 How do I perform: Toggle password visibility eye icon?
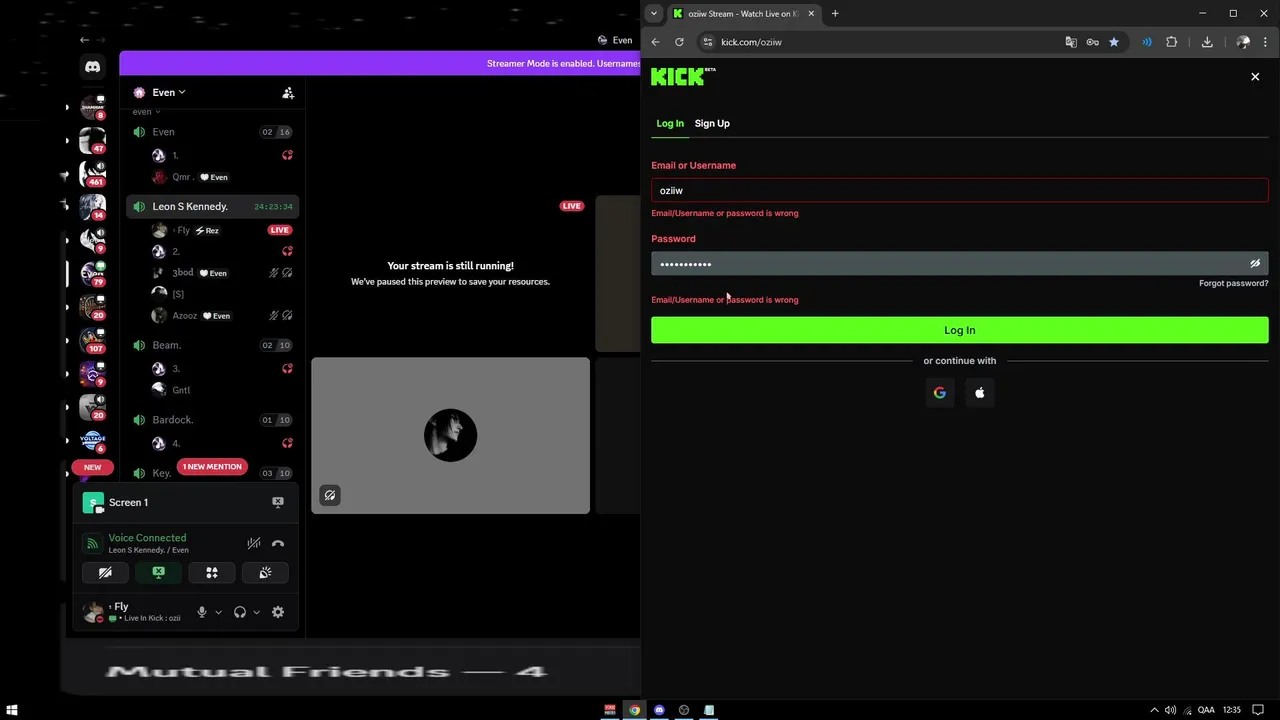[x=1255, y=264]
